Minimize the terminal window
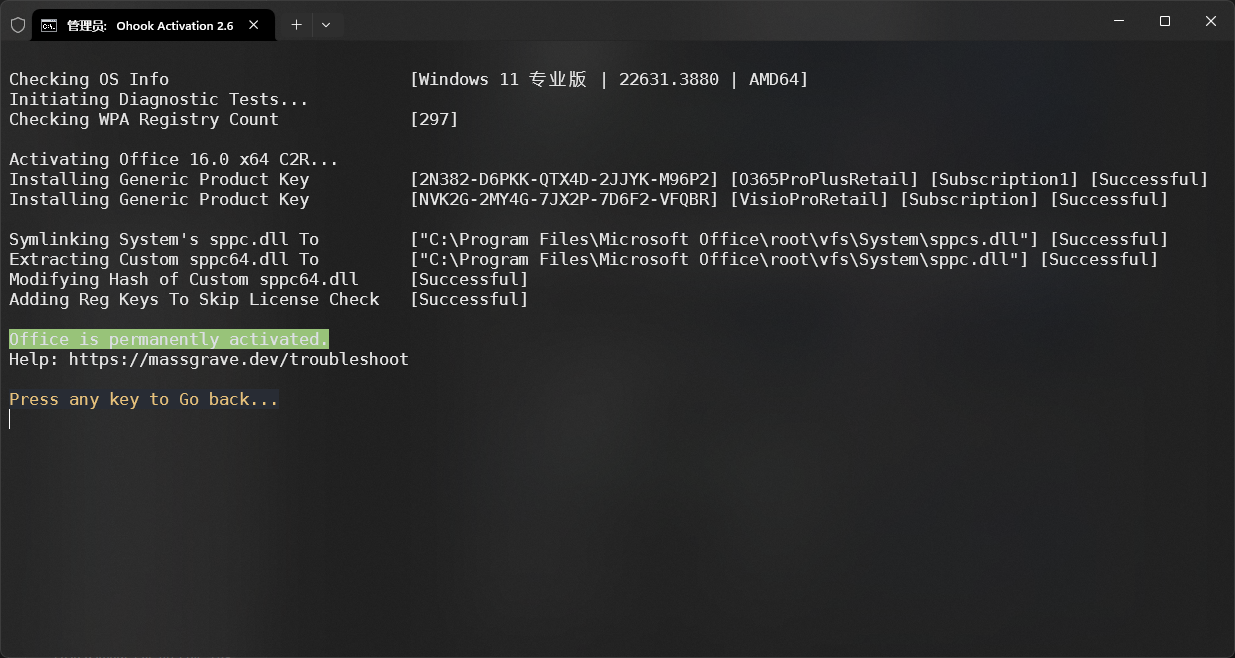 point(1118,21)
